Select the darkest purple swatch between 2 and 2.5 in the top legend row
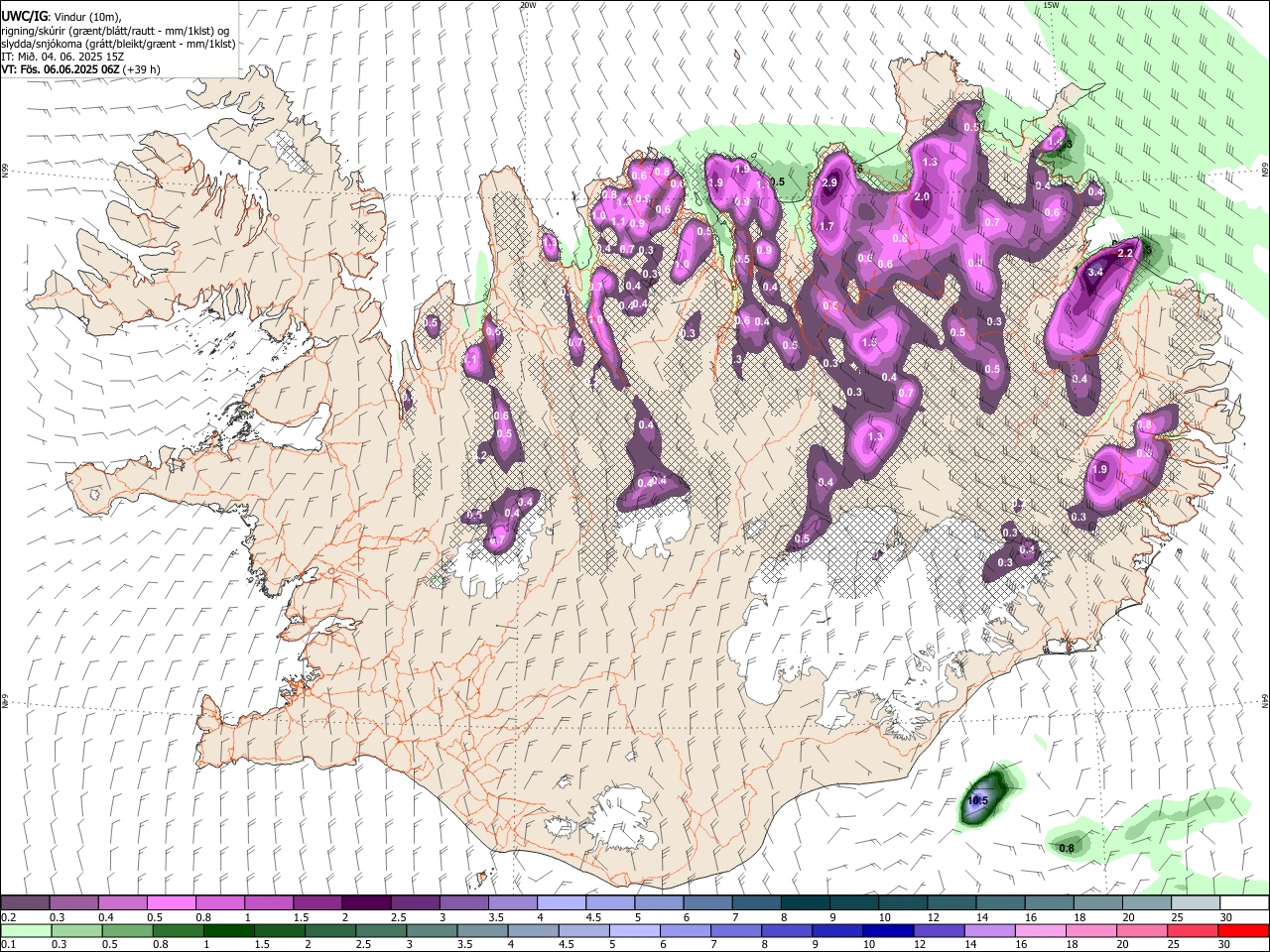Viewport: 1270px width, 952px height. pyautogui.click(x=365, y=903)
